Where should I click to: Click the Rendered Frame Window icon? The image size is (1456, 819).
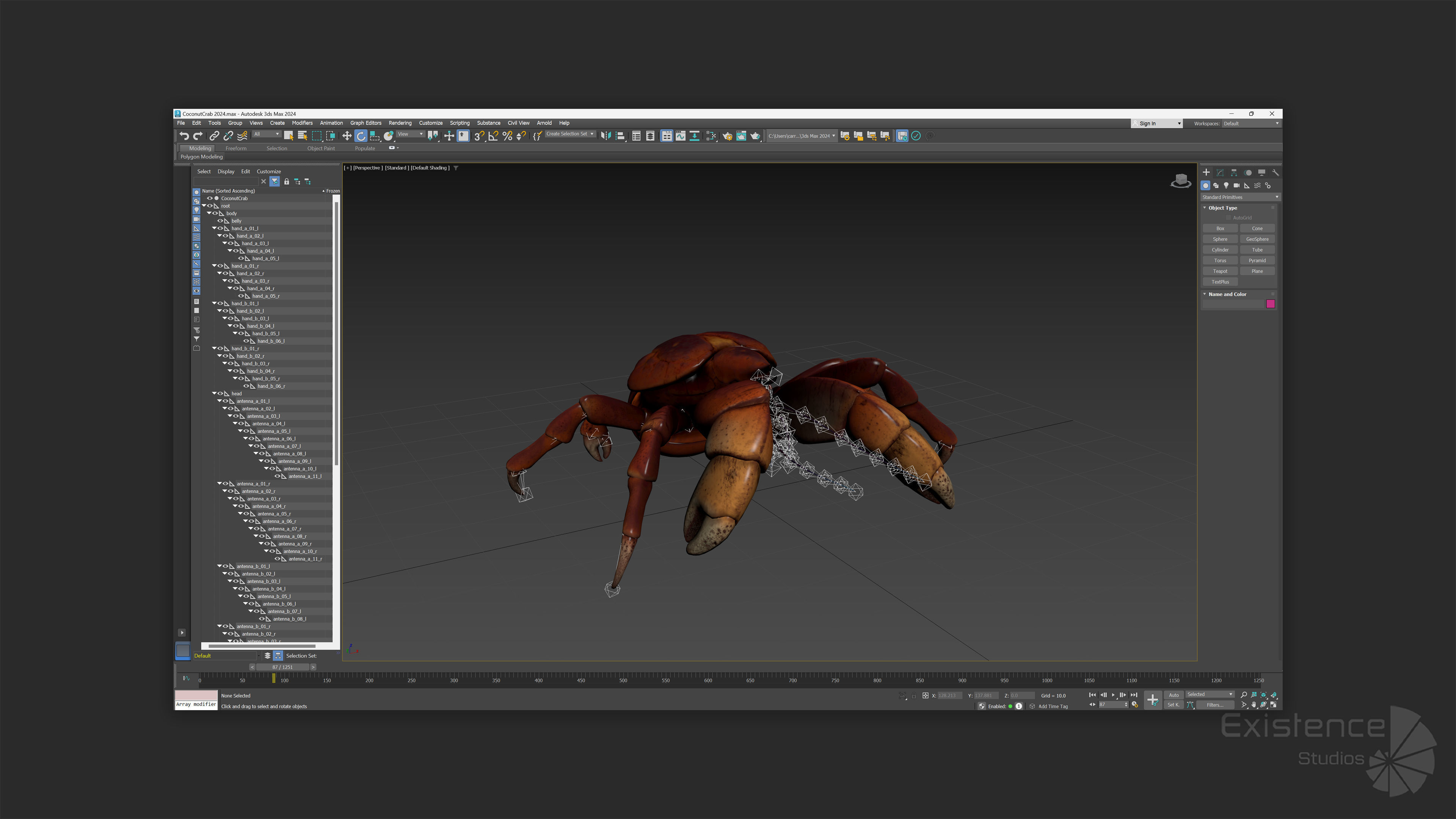pos(741,136)
